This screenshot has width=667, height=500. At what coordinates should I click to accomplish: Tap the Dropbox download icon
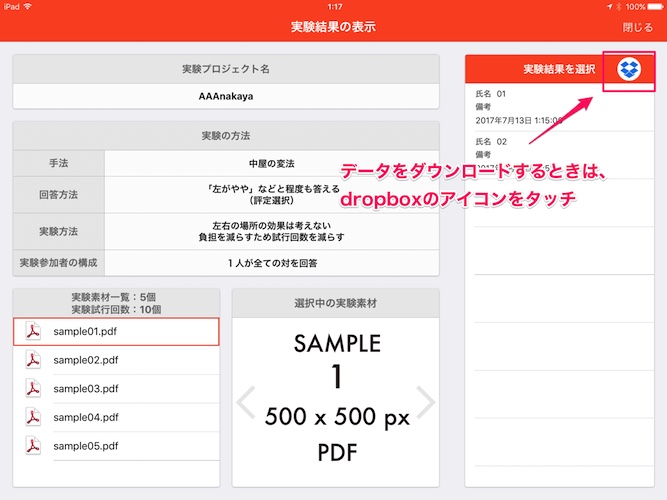(x=629, y=68)
